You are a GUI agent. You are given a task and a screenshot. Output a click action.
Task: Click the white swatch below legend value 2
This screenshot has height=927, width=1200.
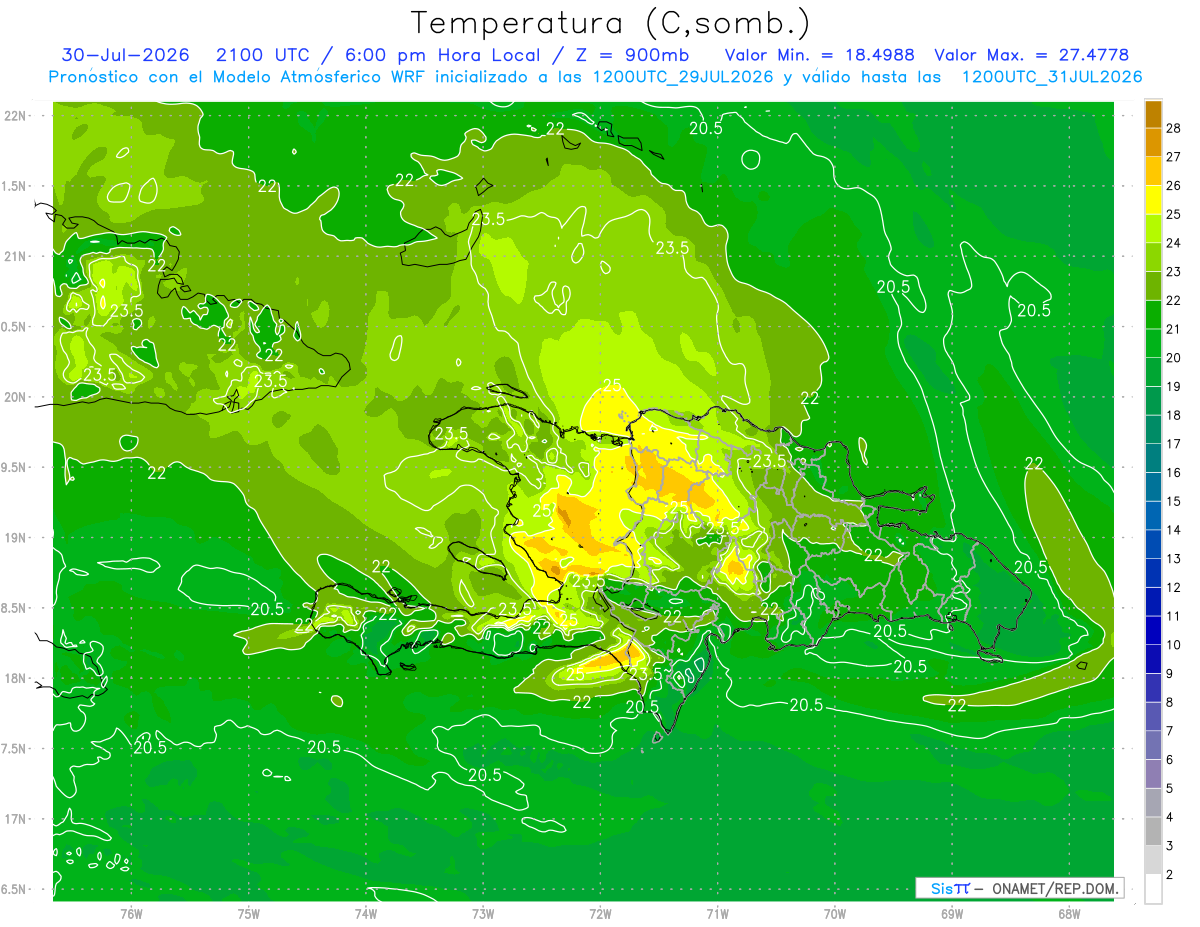pos(1153,889)
